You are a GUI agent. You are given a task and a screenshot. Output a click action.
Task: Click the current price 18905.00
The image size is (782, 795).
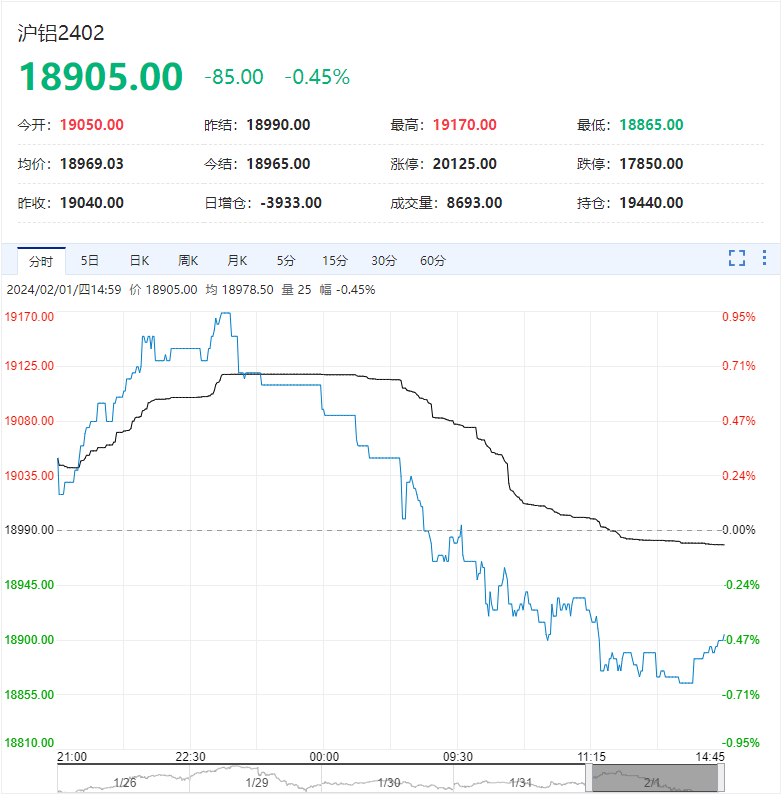[x=101, y=77]
